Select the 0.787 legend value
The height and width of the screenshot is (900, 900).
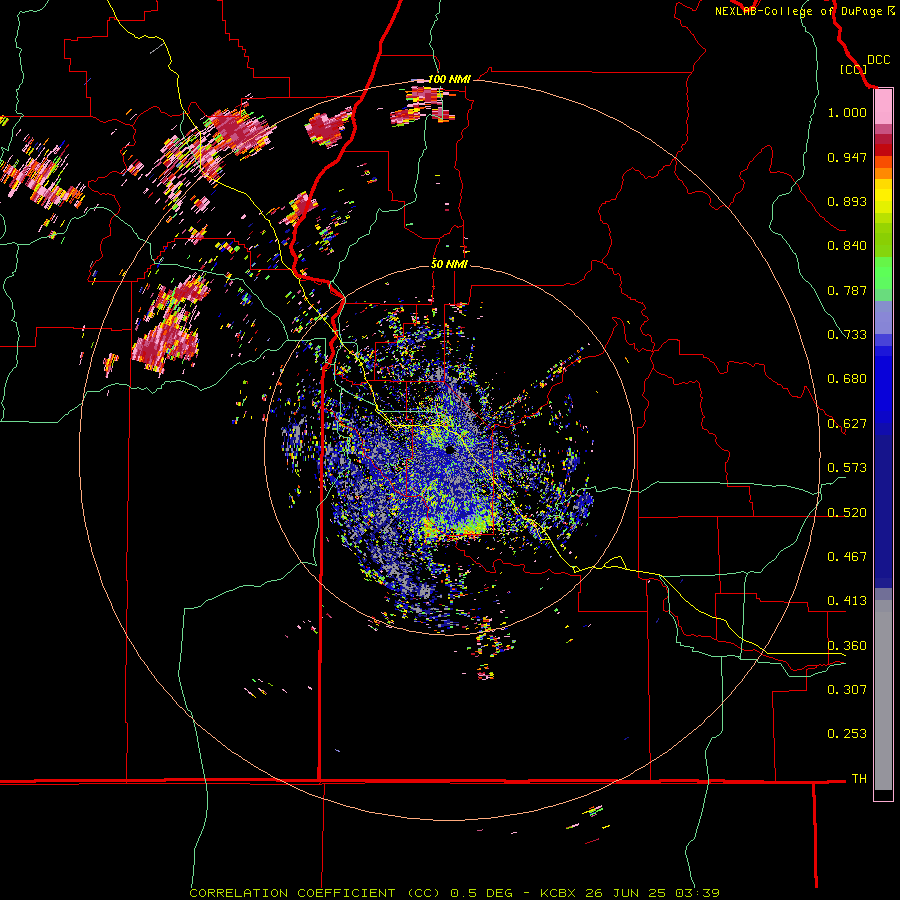[847, 290]
